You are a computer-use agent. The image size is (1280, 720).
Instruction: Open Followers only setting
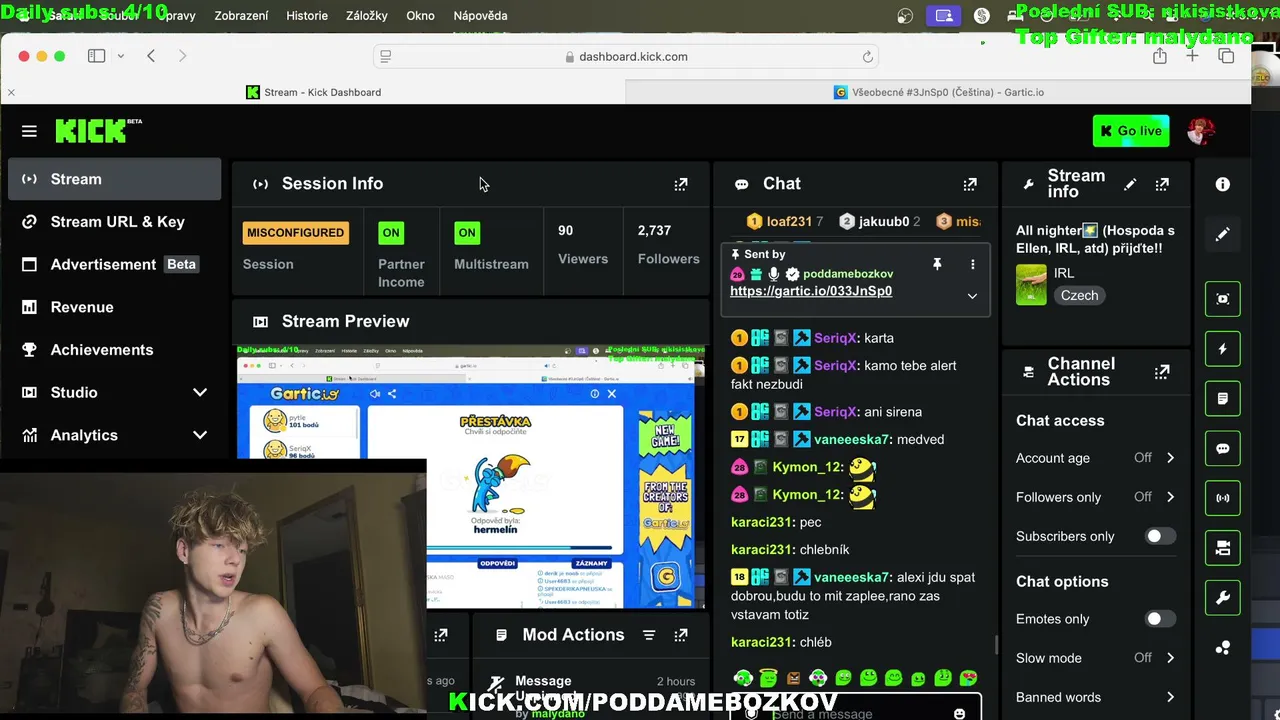coord(1096,497)
